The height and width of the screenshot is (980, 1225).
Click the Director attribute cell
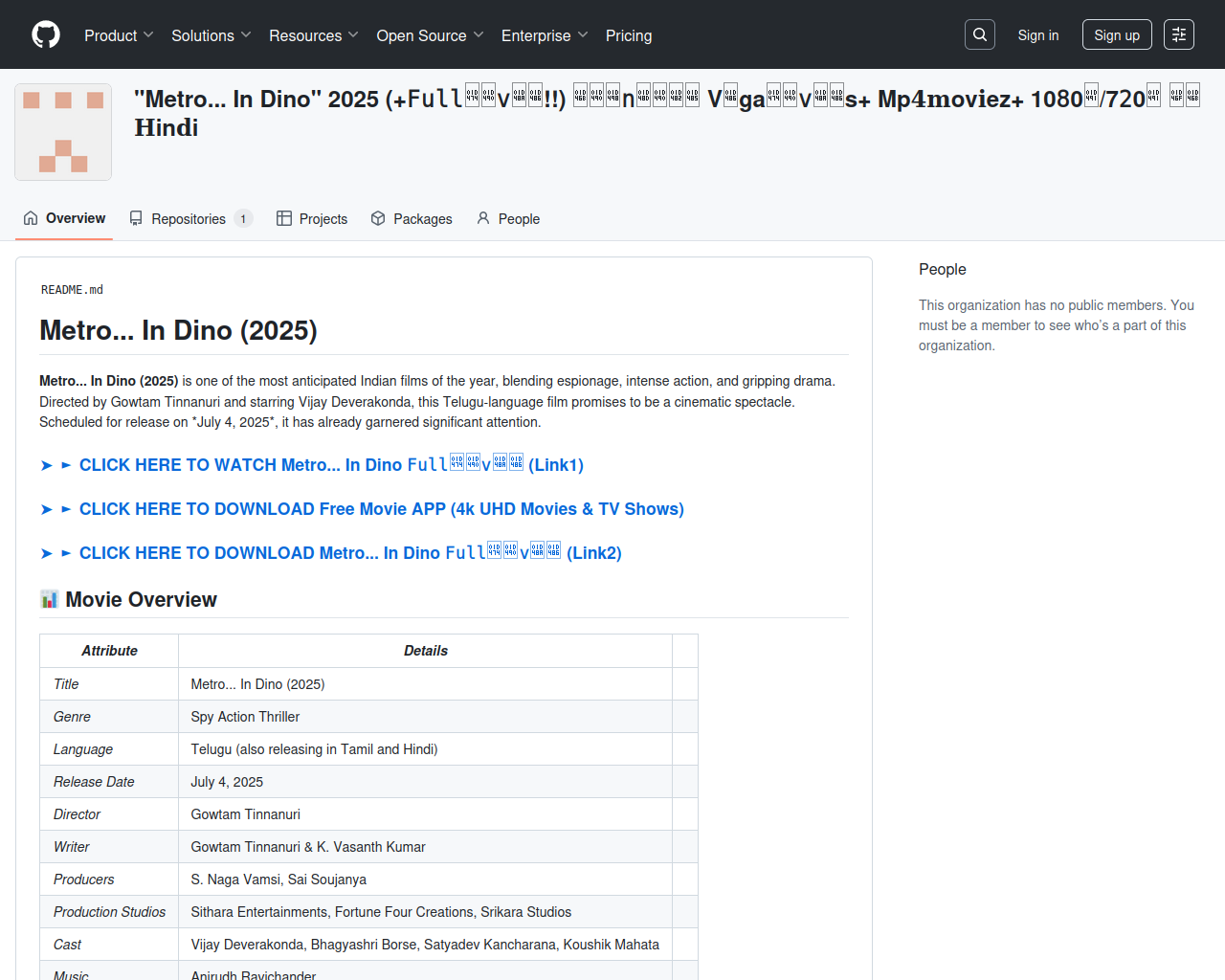[x=109, y=814]
